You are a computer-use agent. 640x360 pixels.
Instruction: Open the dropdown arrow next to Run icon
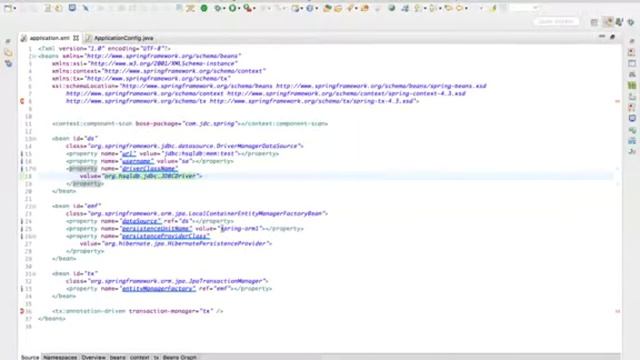(239, 8)
